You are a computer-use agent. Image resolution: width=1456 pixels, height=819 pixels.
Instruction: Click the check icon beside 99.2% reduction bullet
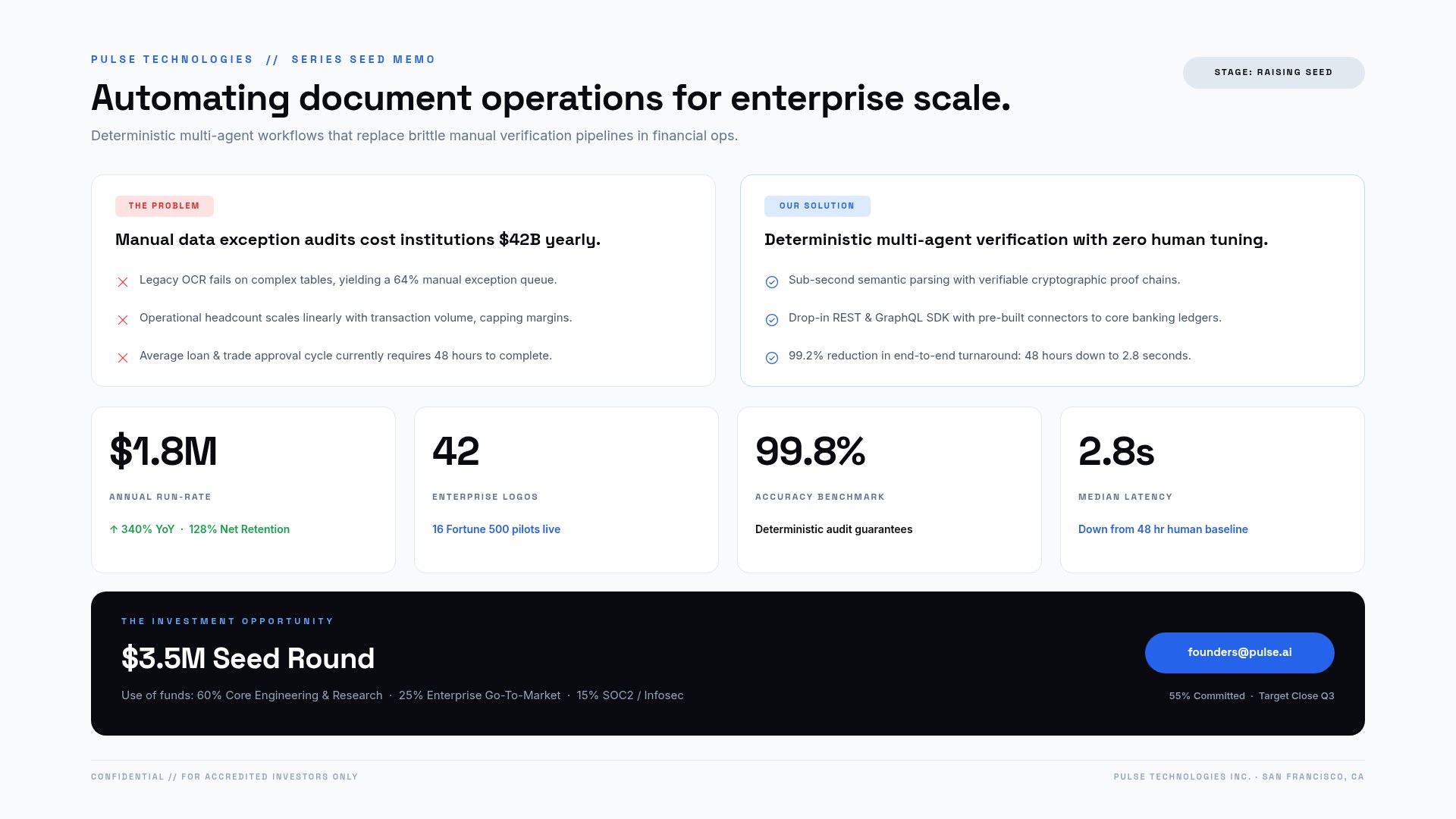pos(772,358)
